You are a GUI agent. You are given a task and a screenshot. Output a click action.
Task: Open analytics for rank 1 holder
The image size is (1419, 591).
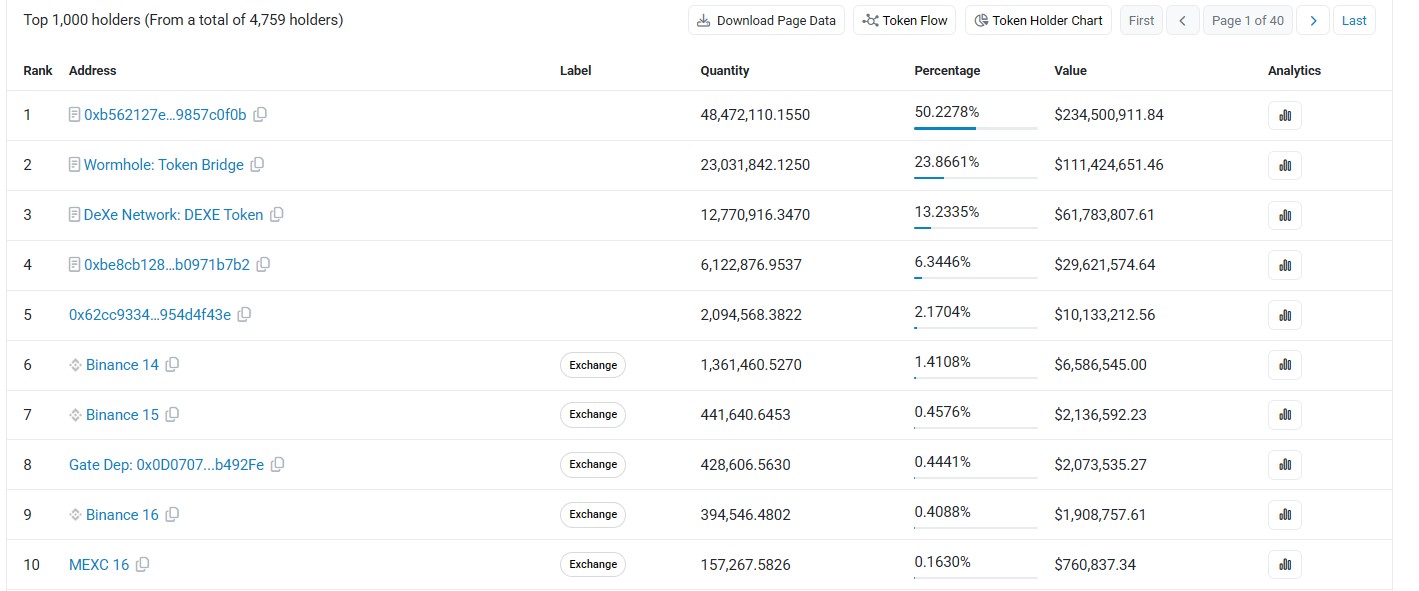click(1285, 115)
